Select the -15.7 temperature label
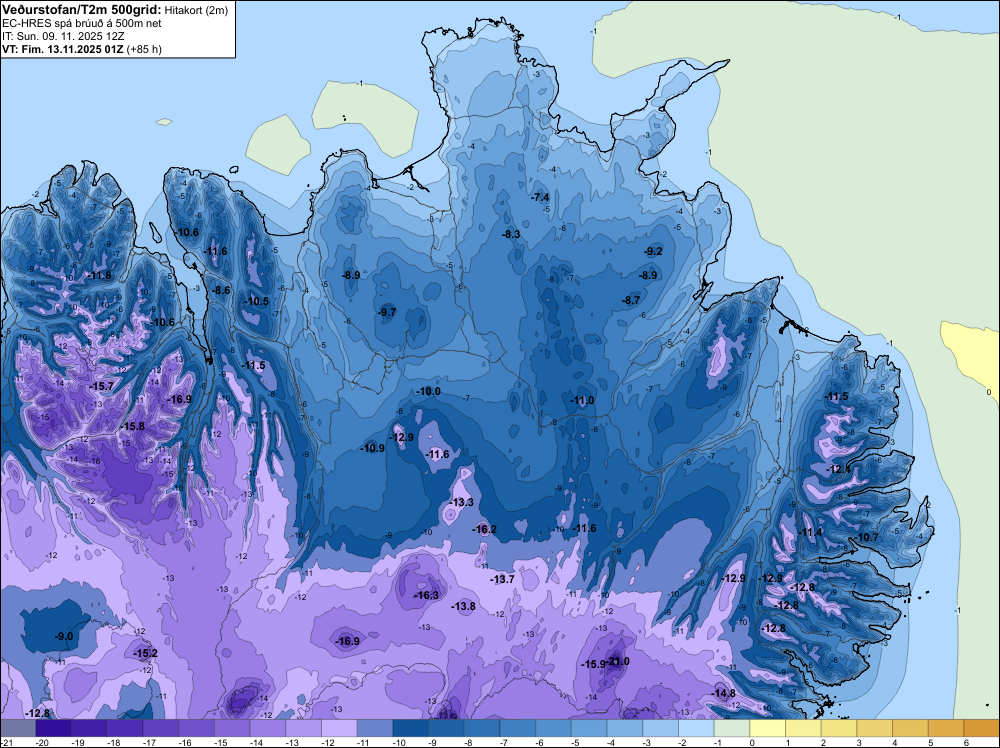The height and width of the screenshot is (748, 1000). tap(101, 387)
